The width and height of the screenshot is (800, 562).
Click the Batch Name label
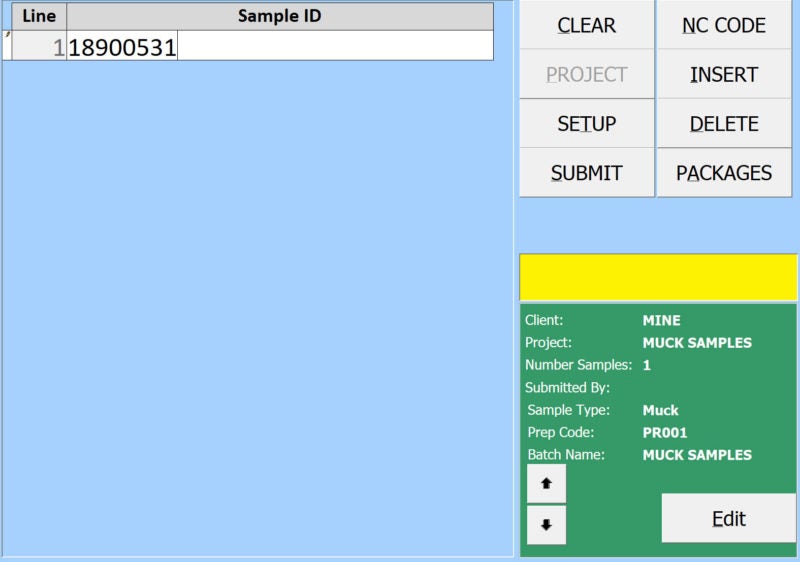click(566, 455)
